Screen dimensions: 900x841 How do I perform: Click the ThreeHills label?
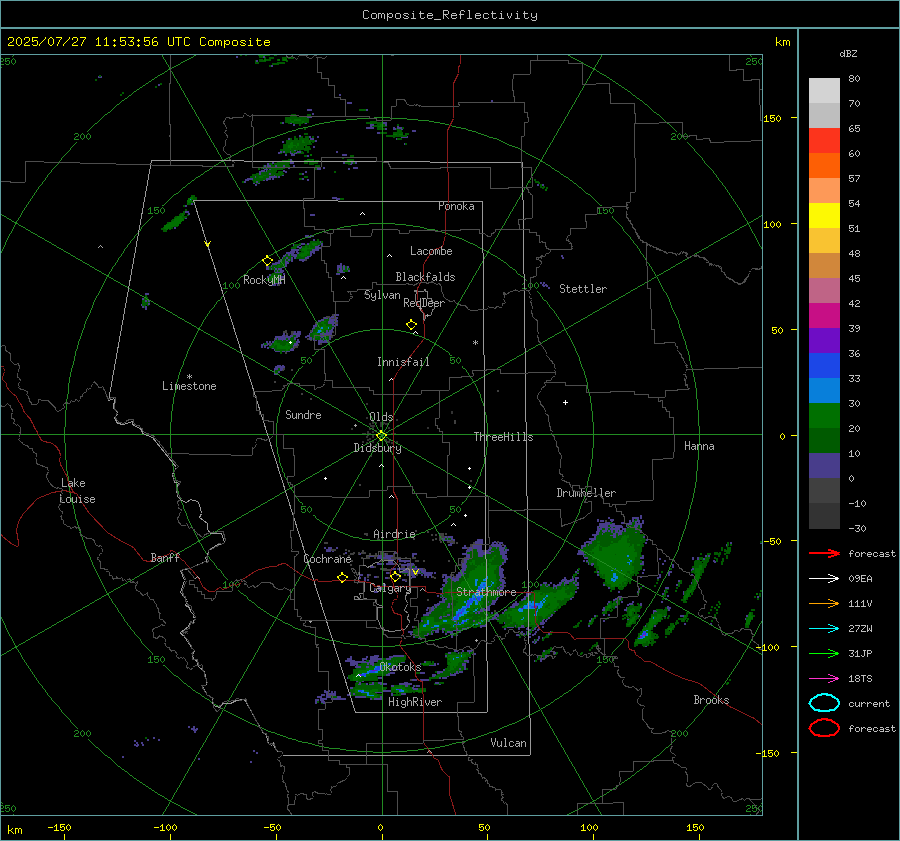pos(503,437)
